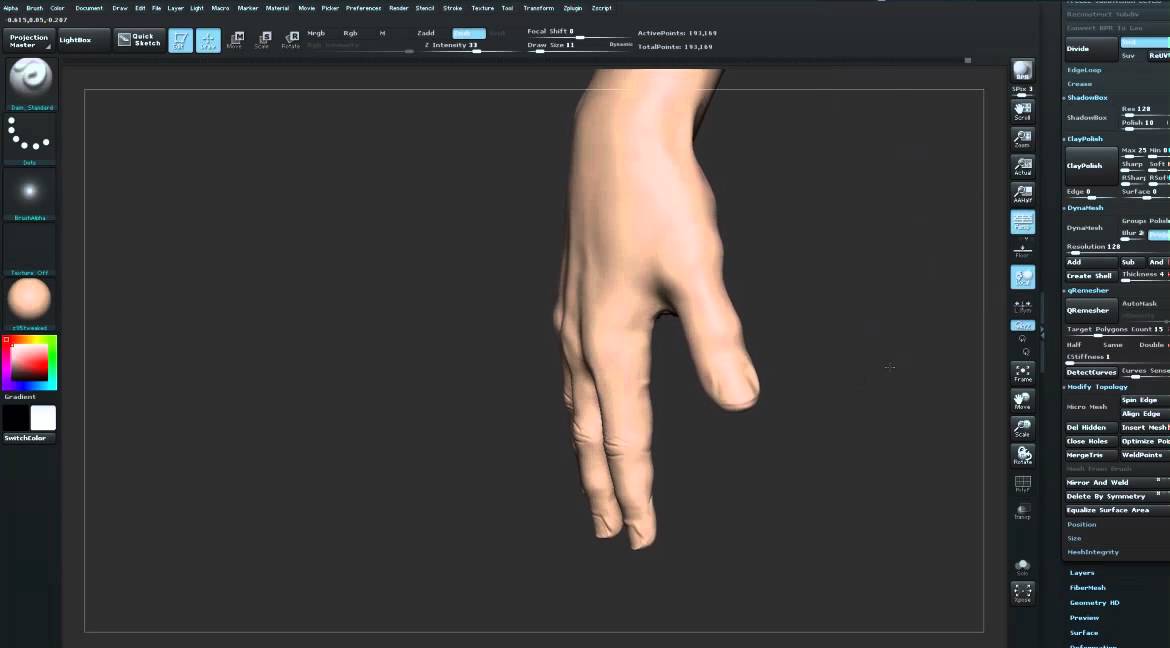This screenshot has height=648, width=1170.
Task: Open the Texture Off selector
Action: coord(30,249)
